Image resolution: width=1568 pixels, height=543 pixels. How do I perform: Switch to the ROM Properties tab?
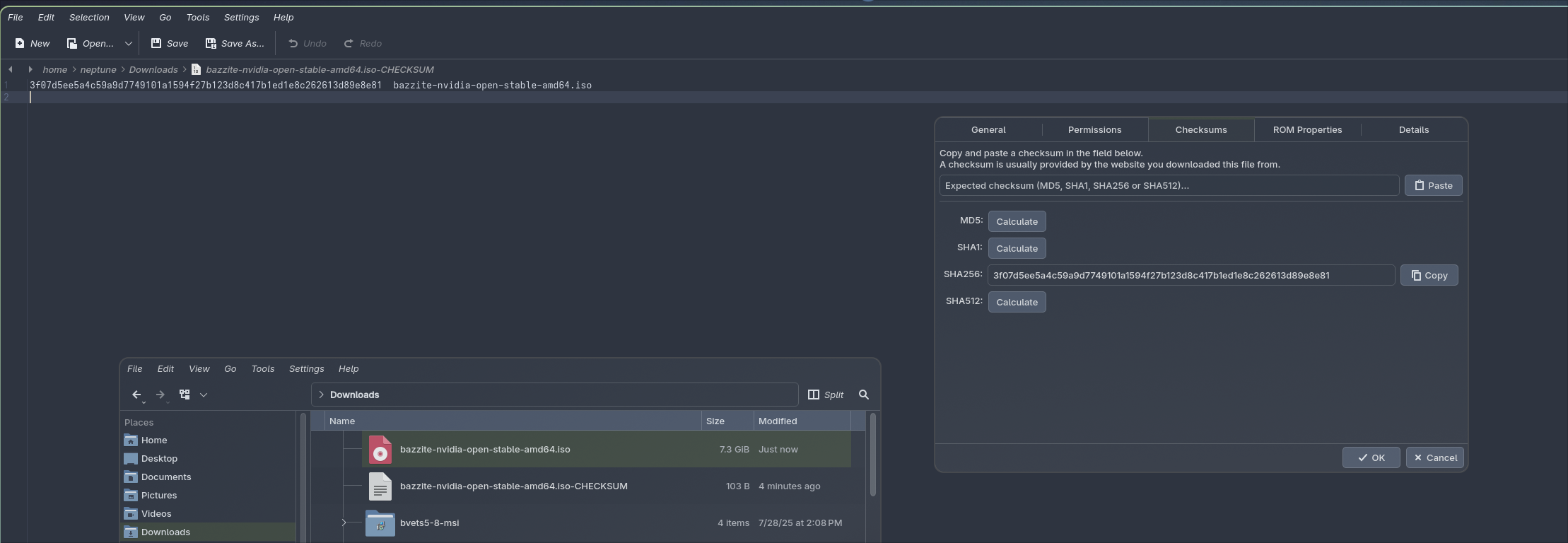point(1307,129)
